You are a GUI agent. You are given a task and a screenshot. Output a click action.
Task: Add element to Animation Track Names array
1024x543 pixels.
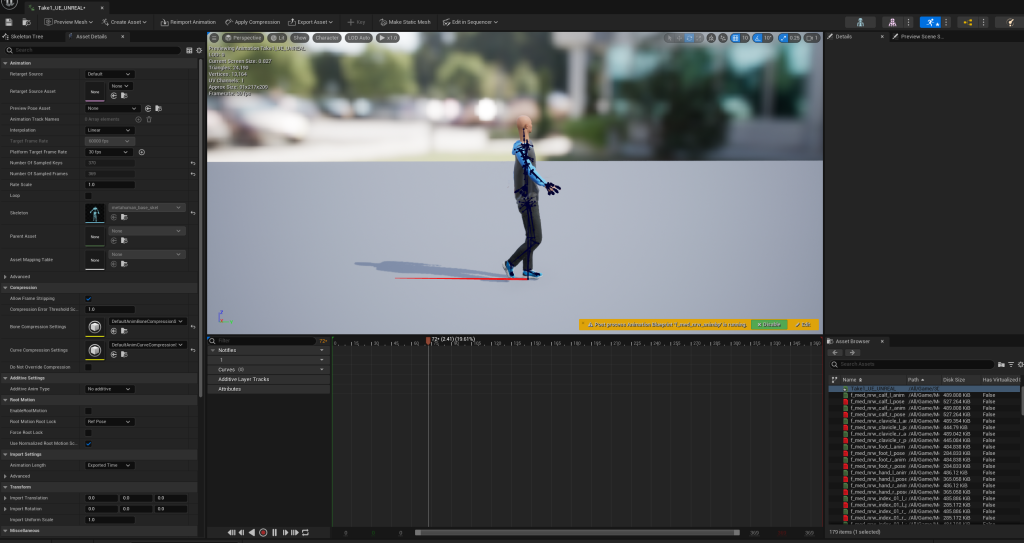(138, 120)
